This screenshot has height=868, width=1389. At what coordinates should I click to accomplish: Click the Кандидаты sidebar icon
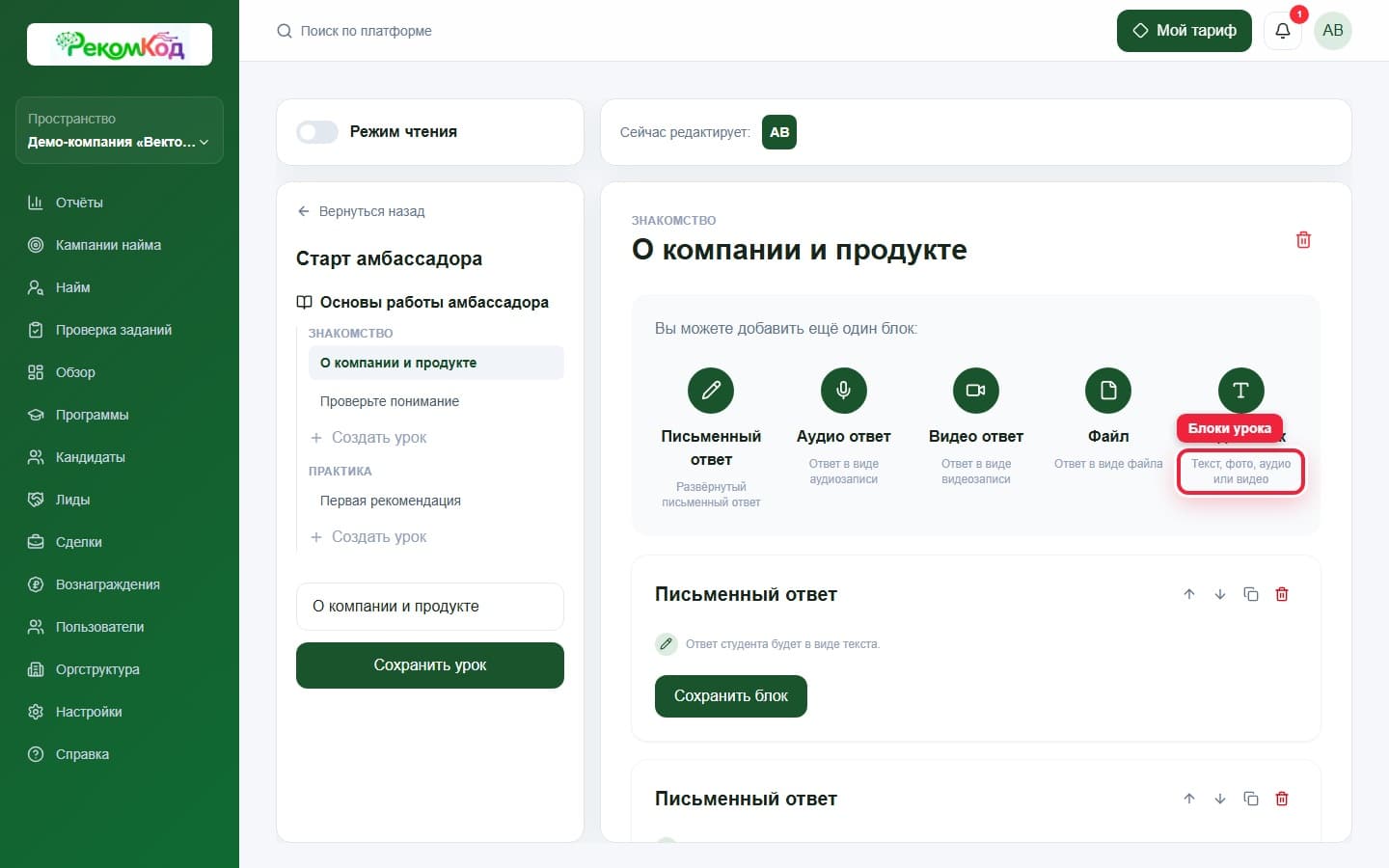point(36,457)
